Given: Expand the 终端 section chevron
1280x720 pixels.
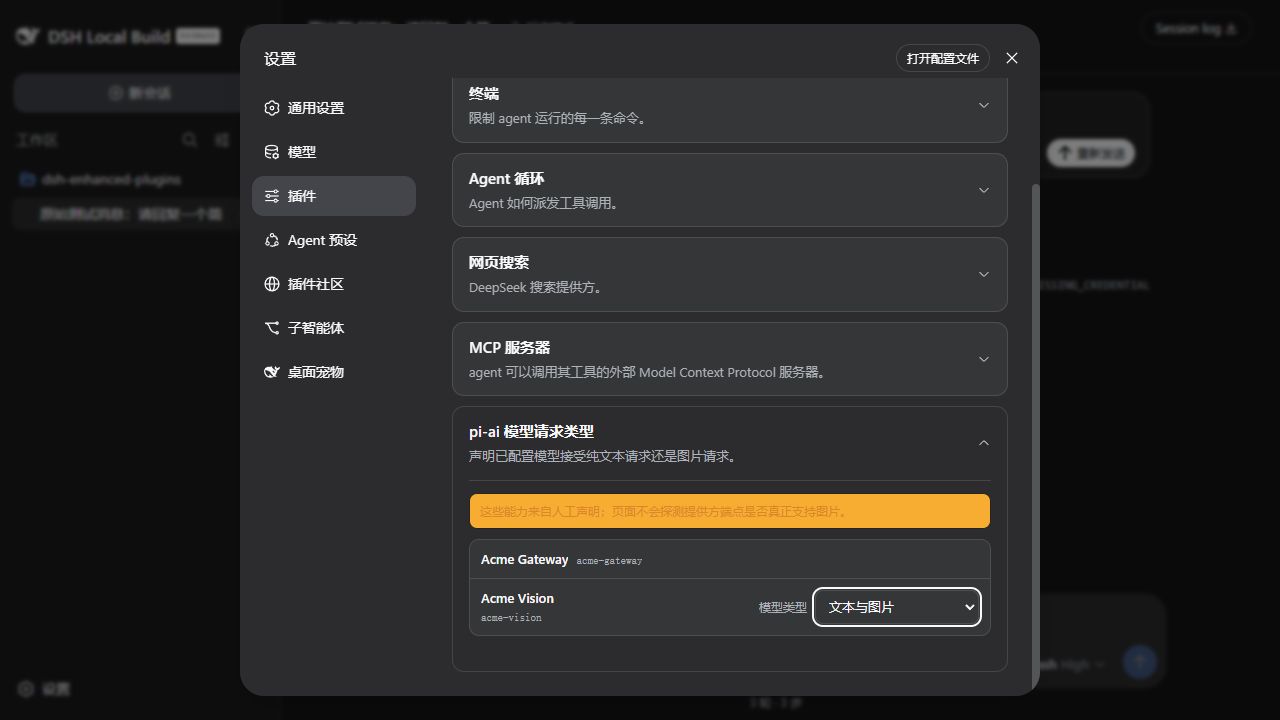Looking at the screenshot, I should click(x=983, y=105).
